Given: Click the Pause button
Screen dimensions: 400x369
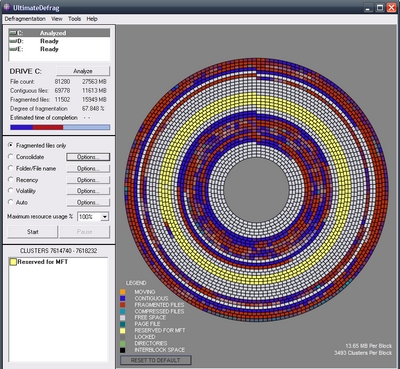Looking at the screenshot, I should click(x=85, y=232).
